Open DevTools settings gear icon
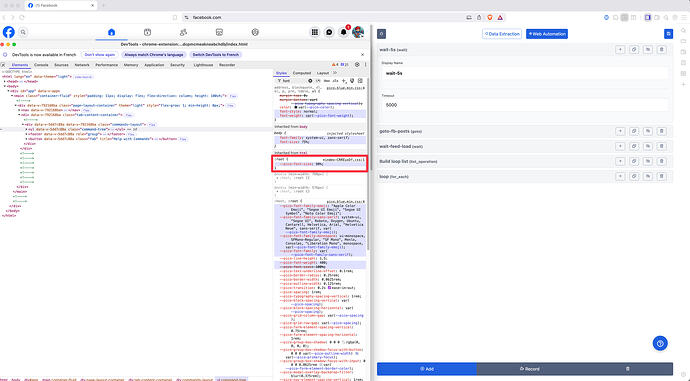This screenshot has height=381, width=690. 357,65
